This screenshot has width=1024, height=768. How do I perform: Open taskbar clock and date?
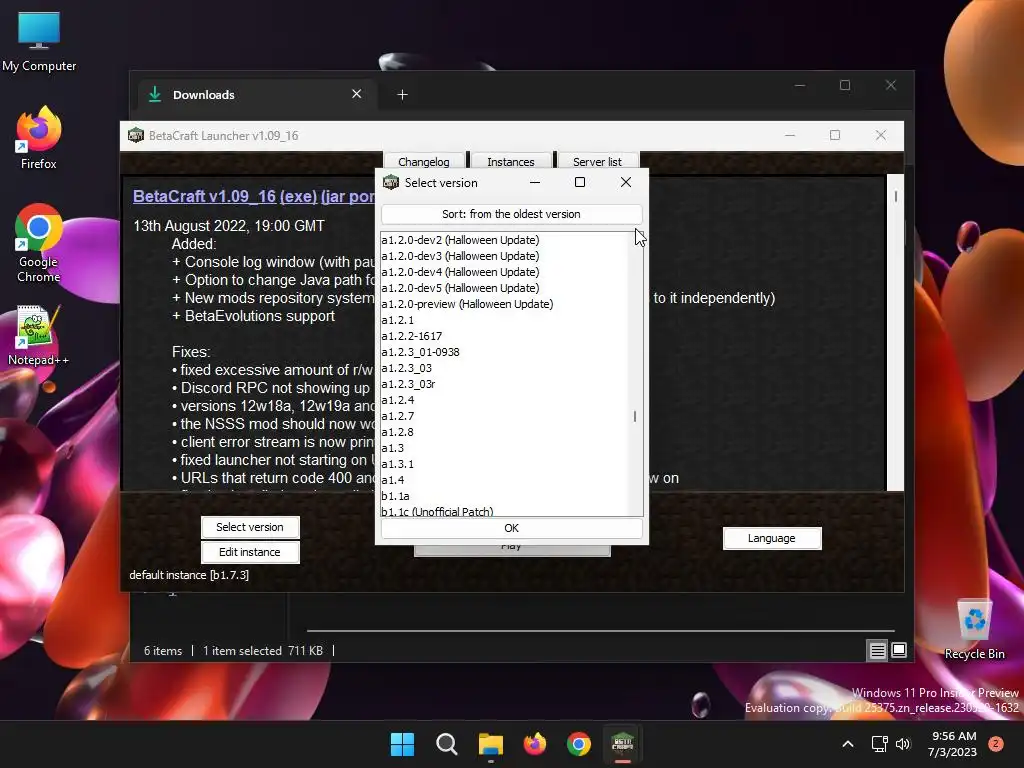tap(953, 744)
